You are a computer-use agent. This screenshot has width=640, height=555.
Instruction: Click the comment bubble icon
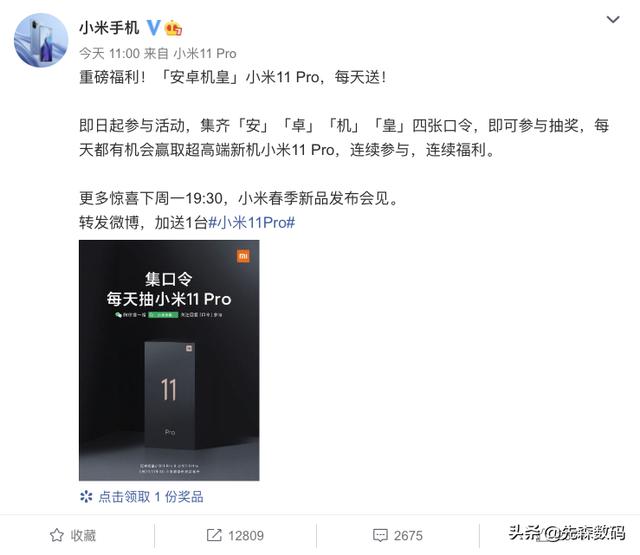coord(380,535)
